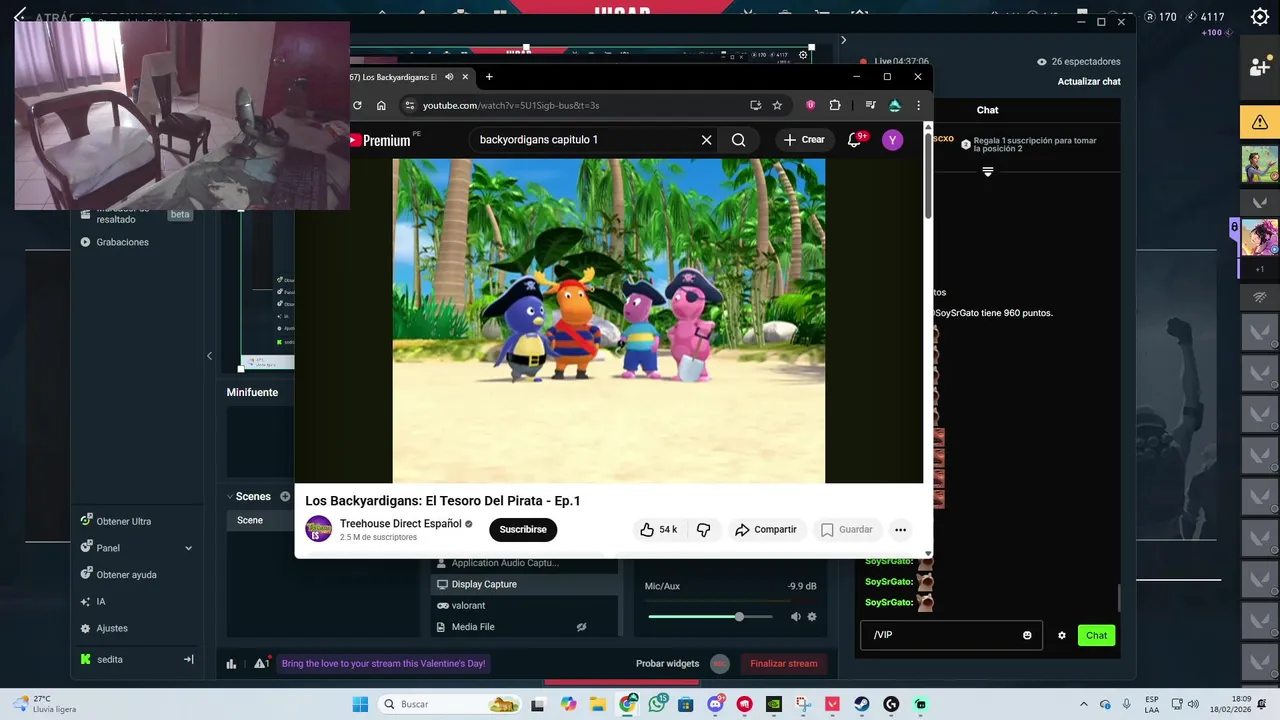Screen dimensions: 1280x720
Task: Toggle visibility of Media File source
Action: pos(581,627)
